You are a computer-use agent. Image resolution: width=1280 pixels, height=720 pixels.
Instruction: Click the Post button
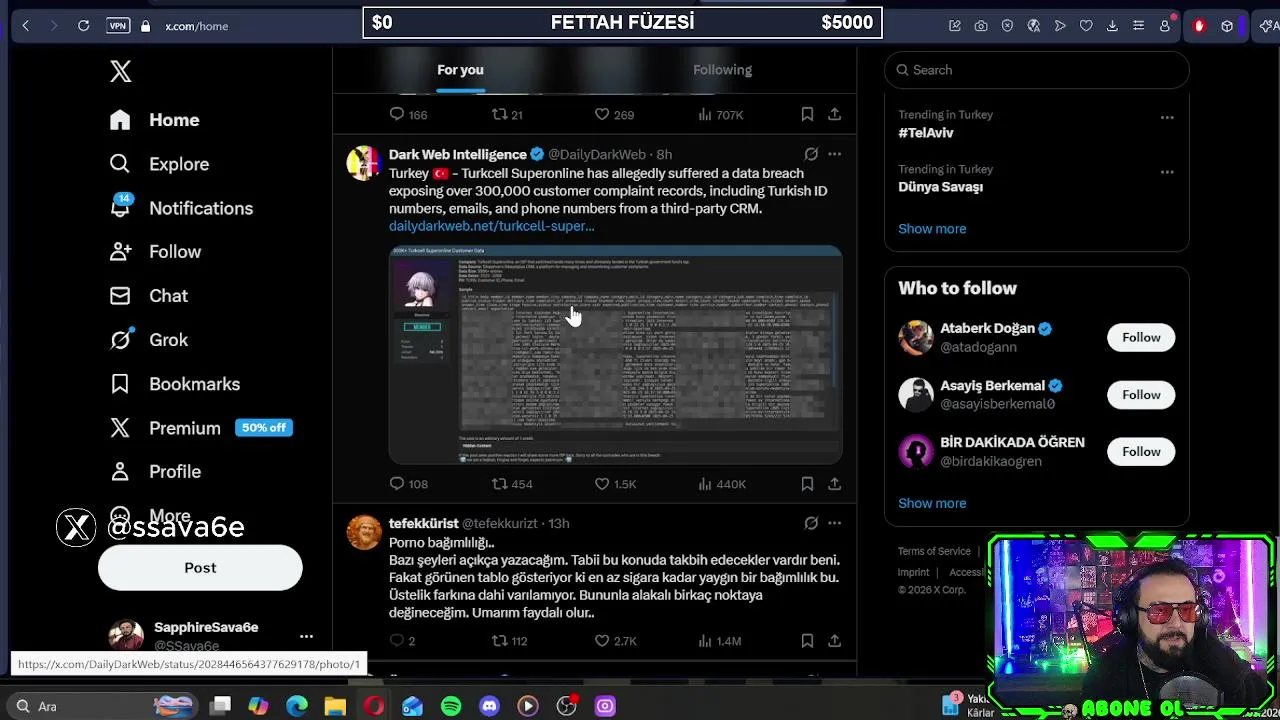click(200, 568)
